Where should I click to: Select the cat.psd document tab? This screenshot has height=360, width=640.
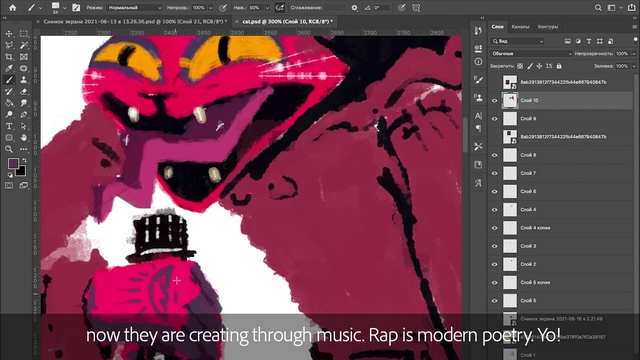(287, 21)
